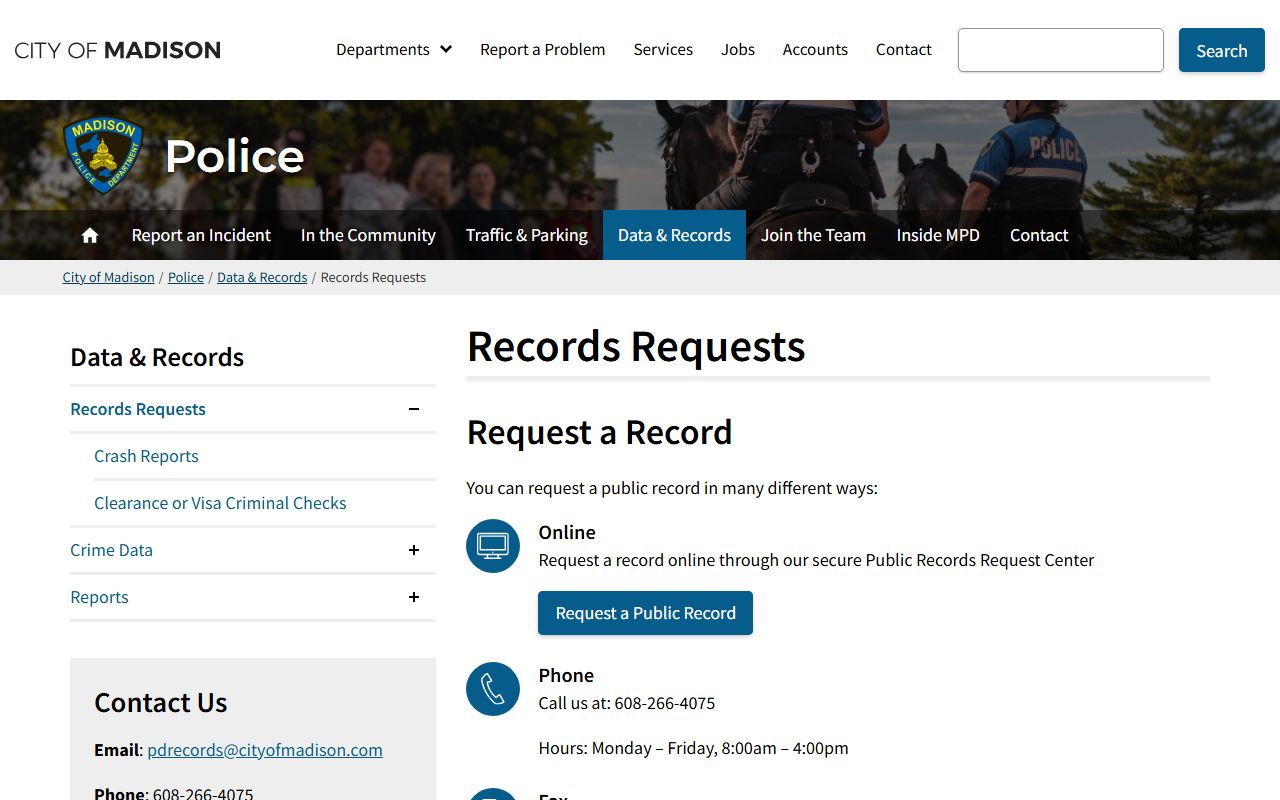Viewport: 1280px width, 800px height.
Task: Click the telephone handset Phone icon
Action: pos(493,689)
